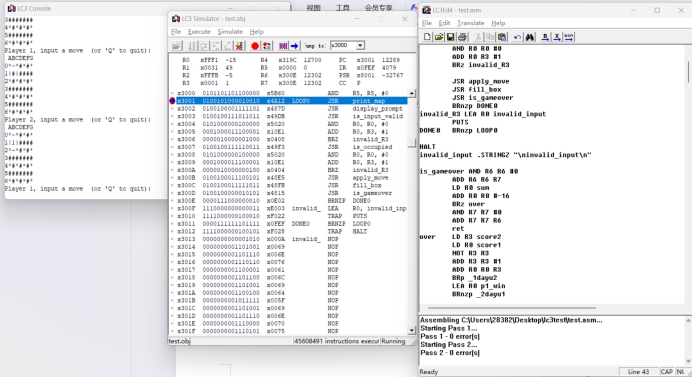This screenshot has height=377, width=692.
Task: Click scroll down arrow in assembler output pane
Action: 688,361
